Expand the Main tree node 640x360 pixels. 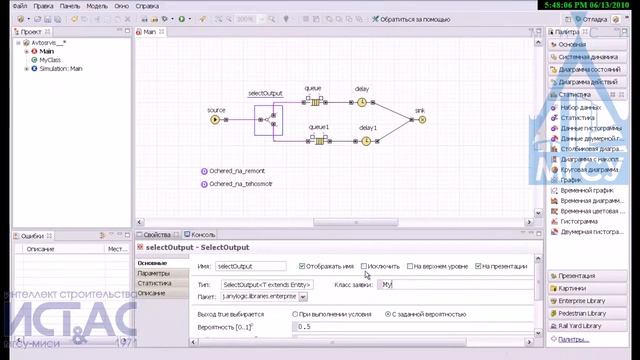27,51
